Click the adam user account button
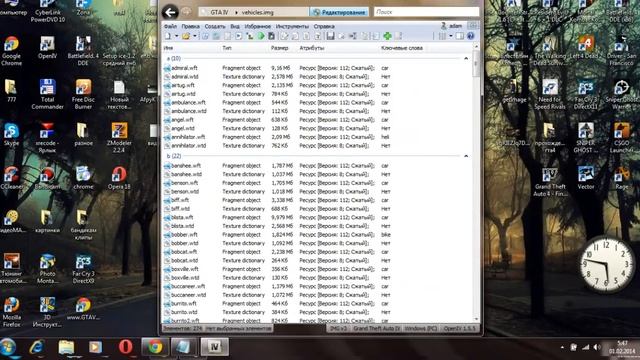 452,26
